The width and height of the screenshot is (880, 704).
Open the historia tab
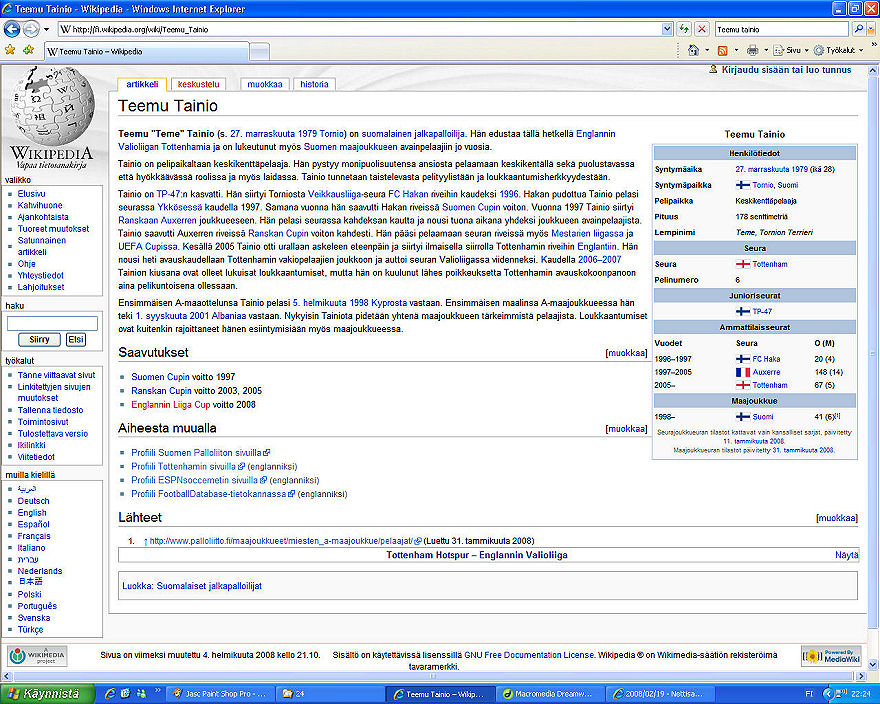pyautogui.click(x=314, y=84)
